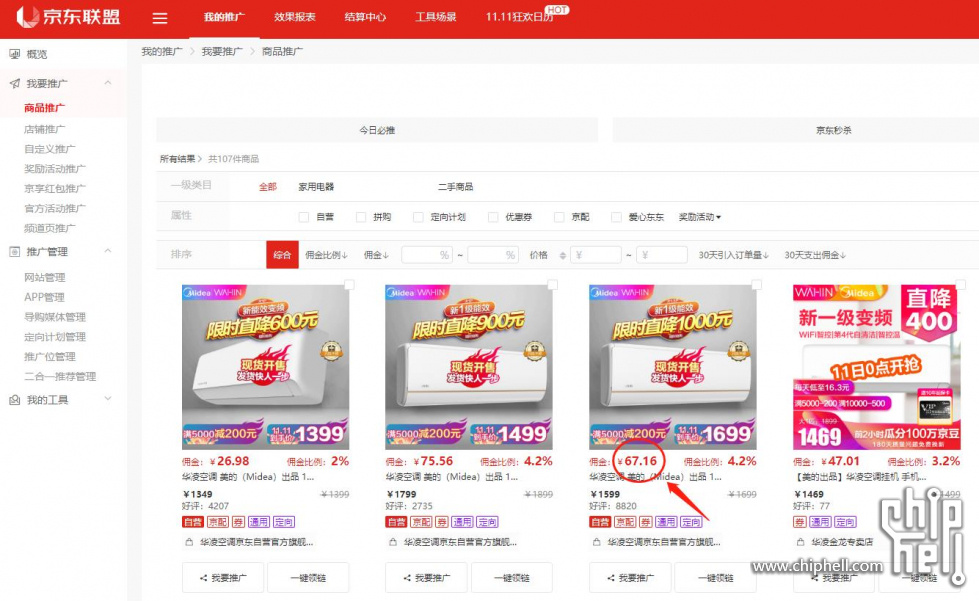Collapse the 推广管理 sidebar section chevron
Screen dimensions: 979x601
pos(108,251)
